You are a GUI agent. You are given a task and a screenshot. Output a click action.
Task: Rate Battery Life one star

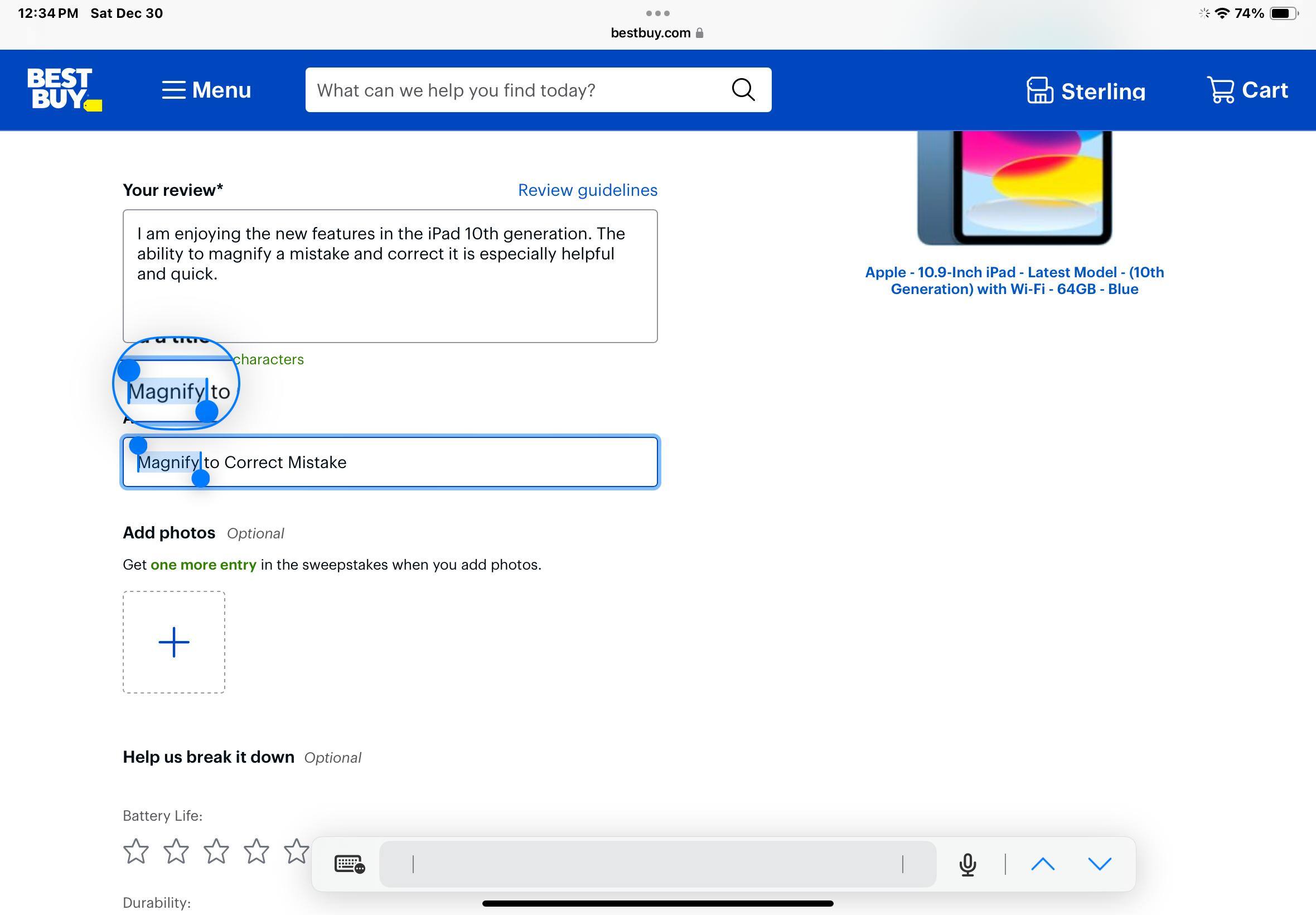click(136, 851)
